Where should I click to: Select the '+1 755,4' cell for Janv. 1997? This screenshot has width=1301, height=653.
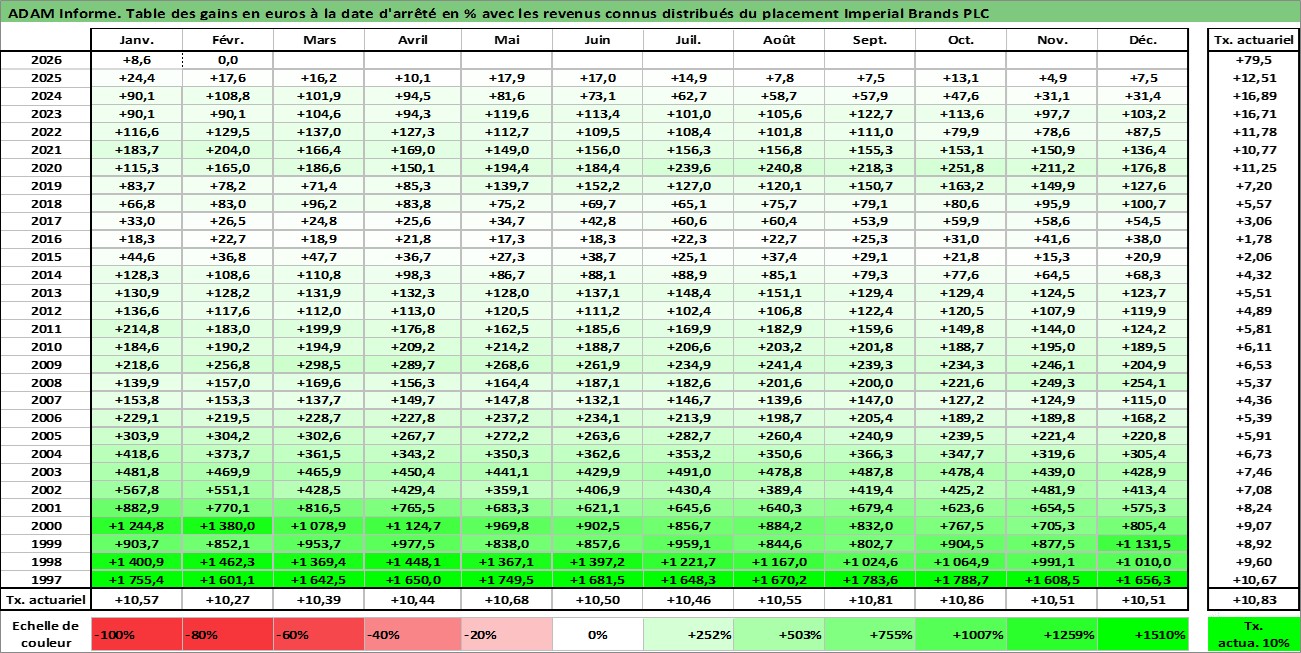[136, 580]
